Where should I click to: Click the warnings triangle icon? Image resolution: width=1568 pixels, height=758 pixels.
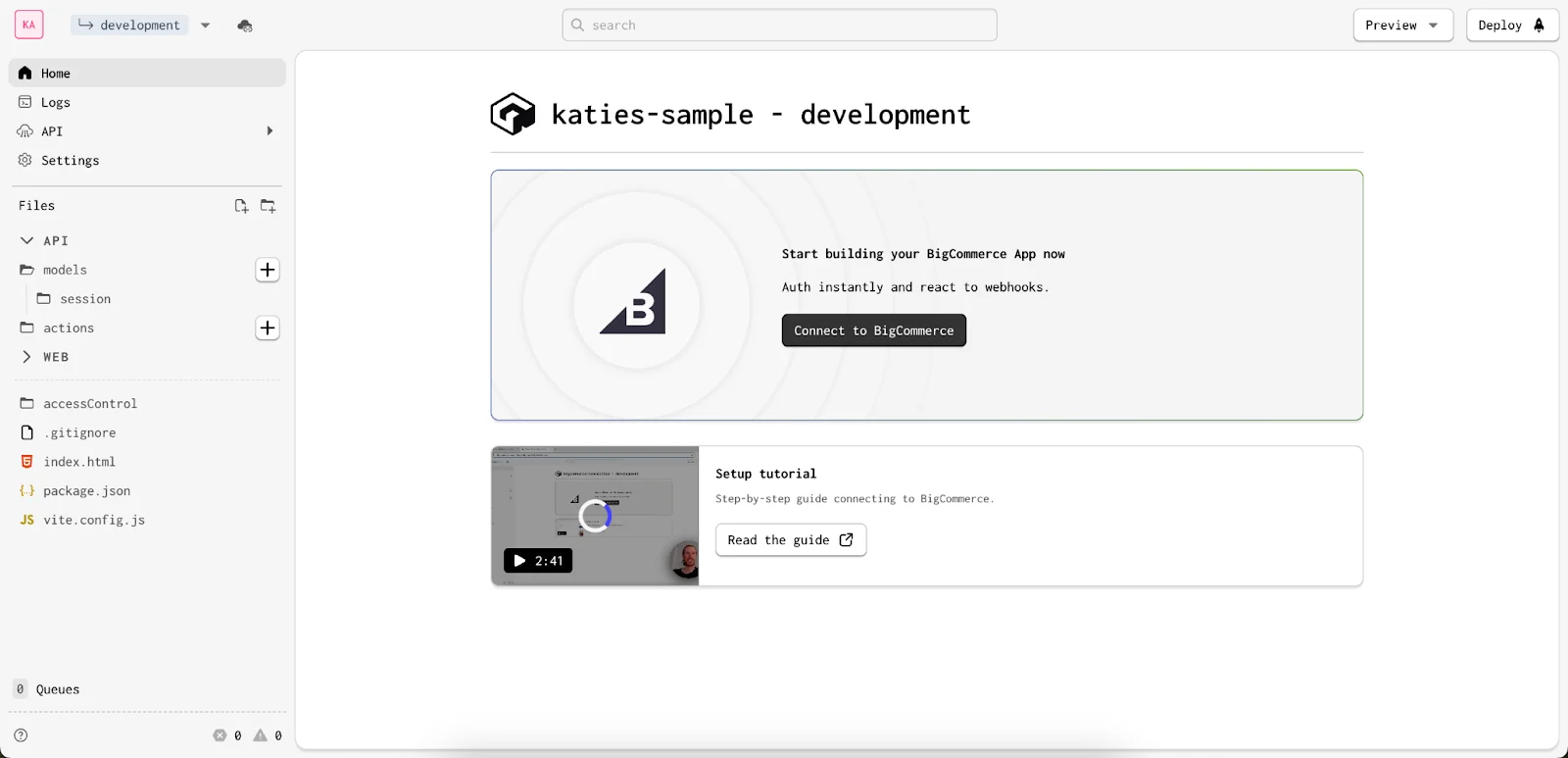(x=260, y=735)
